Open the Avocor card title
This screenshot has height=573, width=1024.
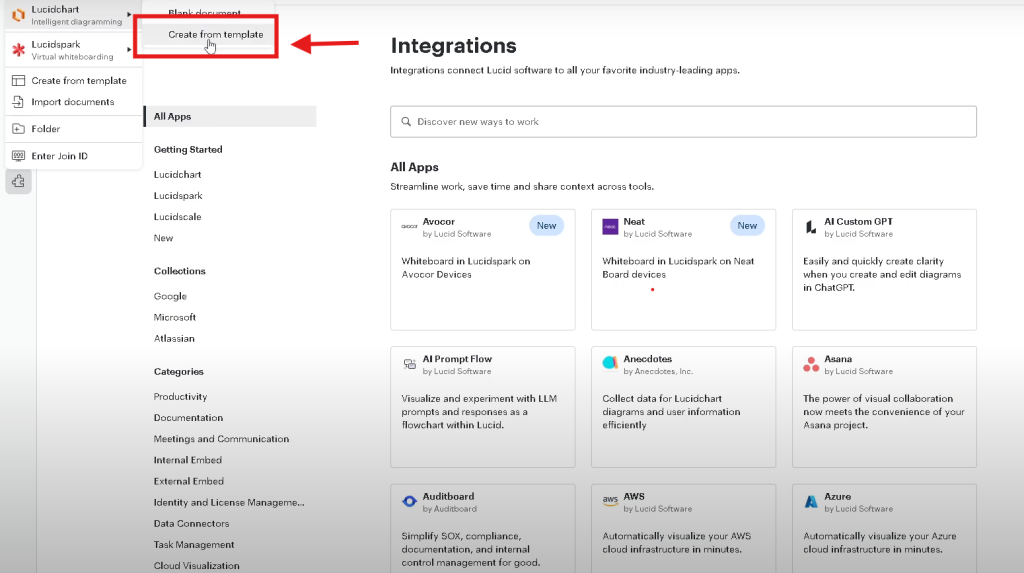438,221
